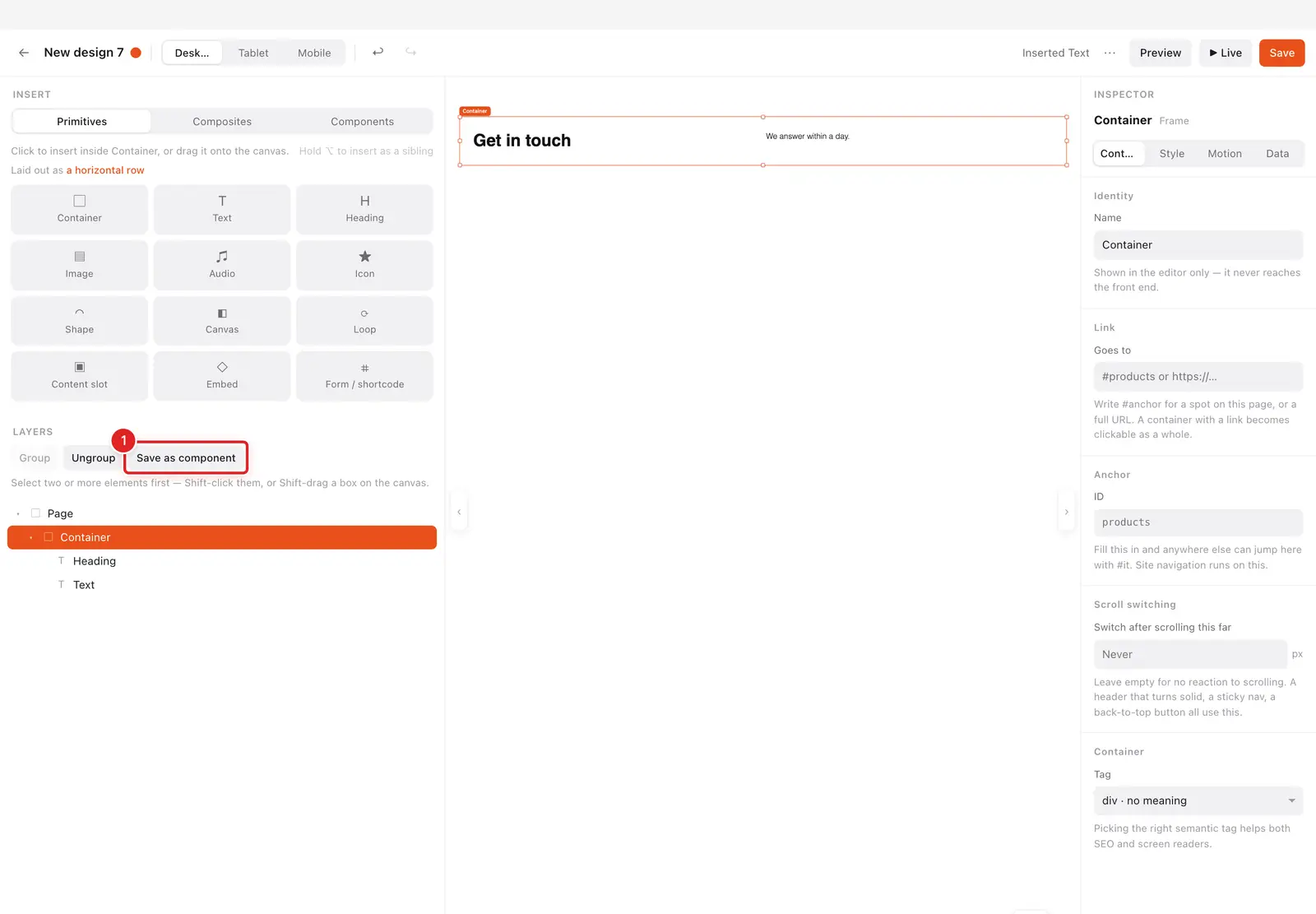Collapse the Container layer in the tree

click(x=30, y=537)
